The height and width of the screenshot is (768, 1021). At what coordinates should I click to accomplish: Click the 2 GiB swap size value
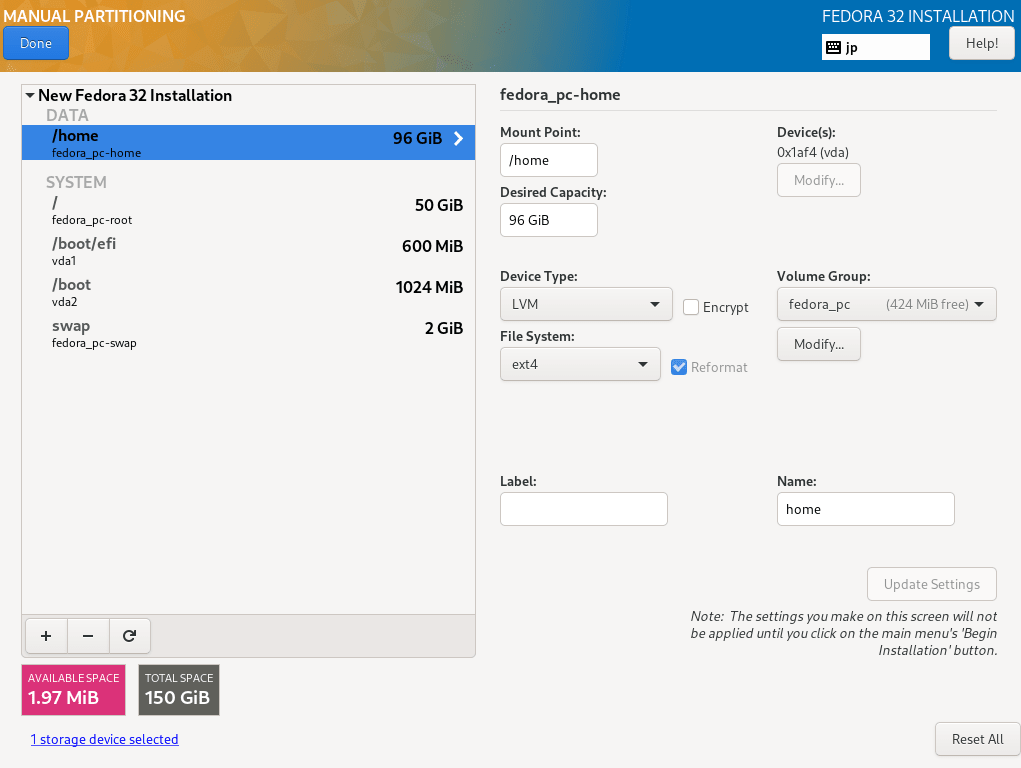tap(444, 328)
